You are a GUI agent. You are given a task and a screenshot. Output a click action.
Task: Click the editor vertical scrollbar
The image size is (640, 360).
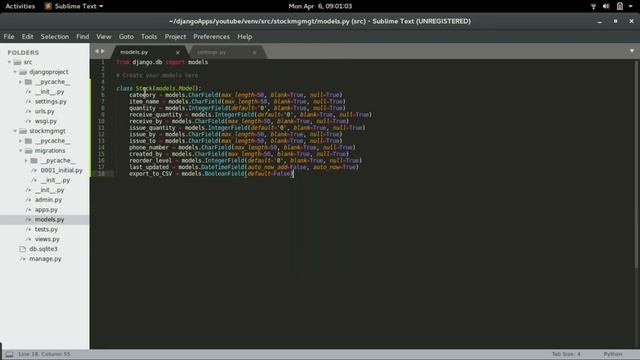coord(636,164)
